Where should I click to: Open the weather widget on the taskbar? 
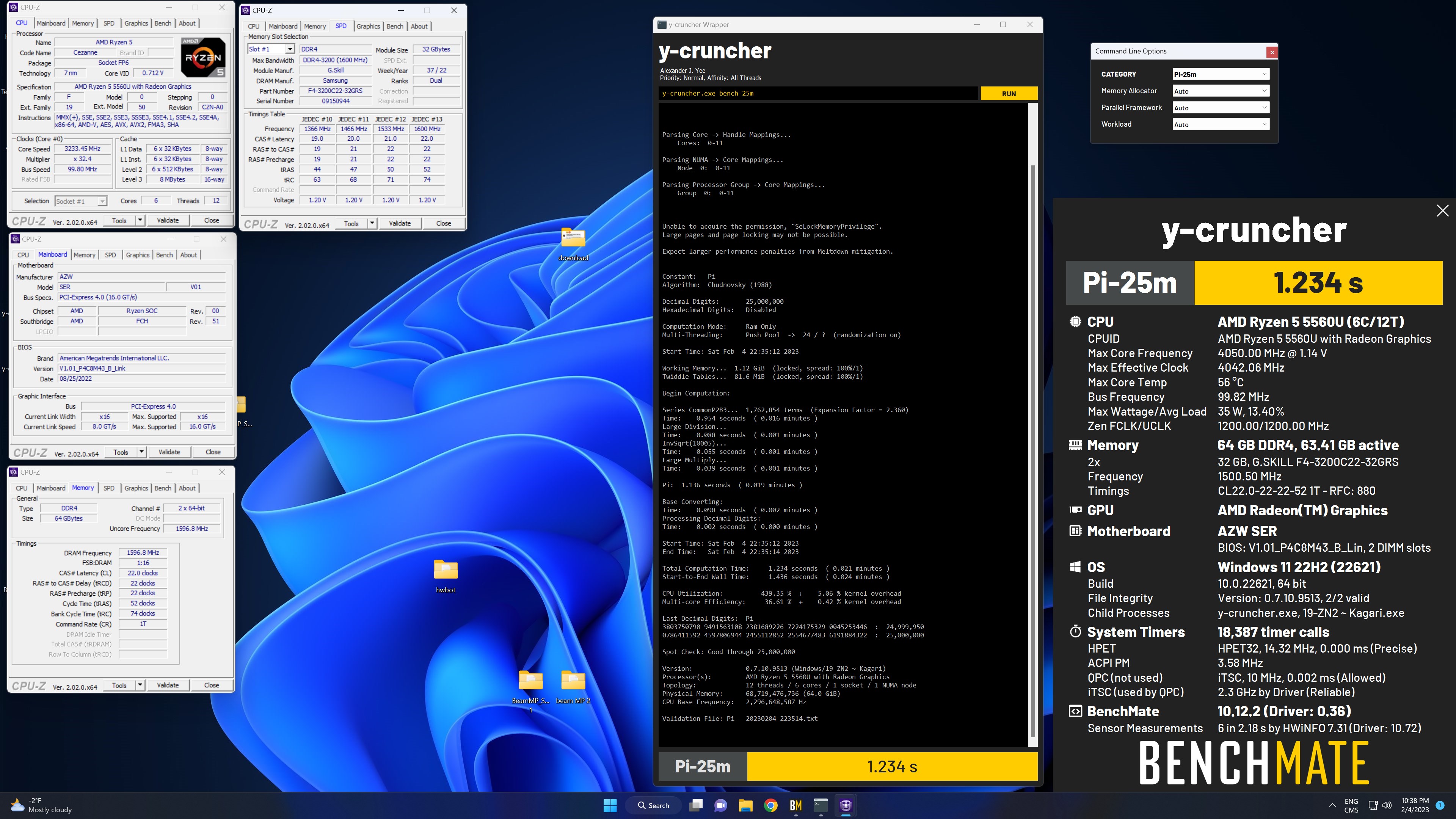pyautogui.click(x=42, y=805)
